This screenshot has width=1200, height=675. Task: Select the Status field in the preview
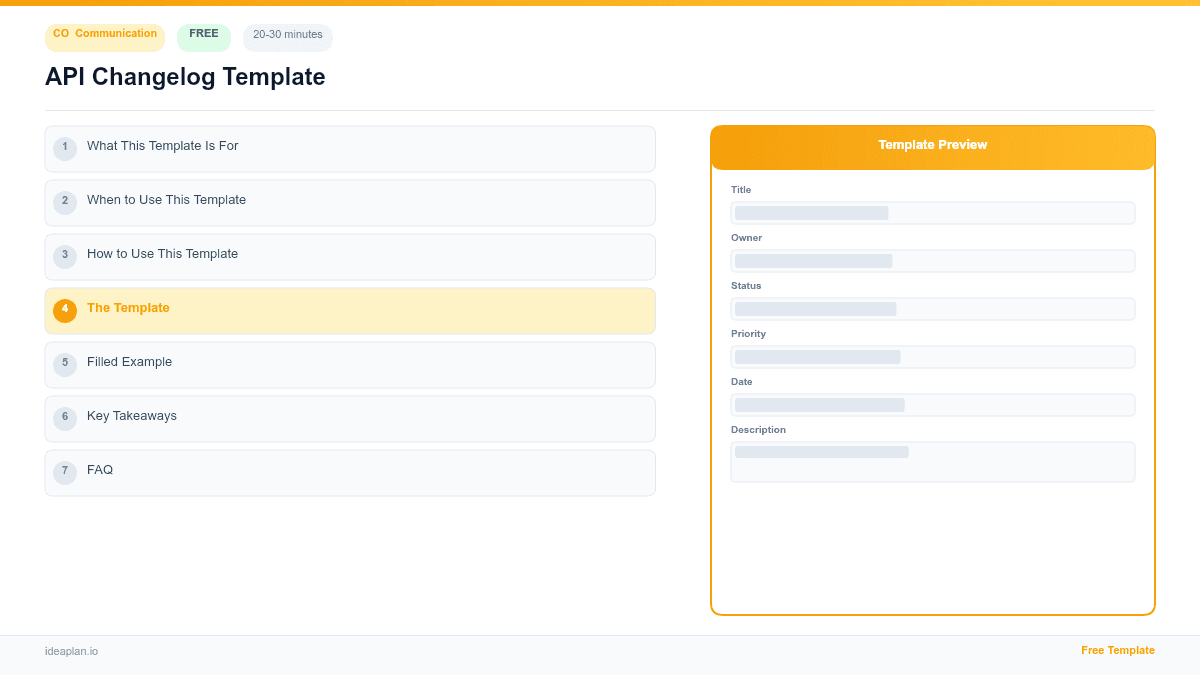[932, 309]
